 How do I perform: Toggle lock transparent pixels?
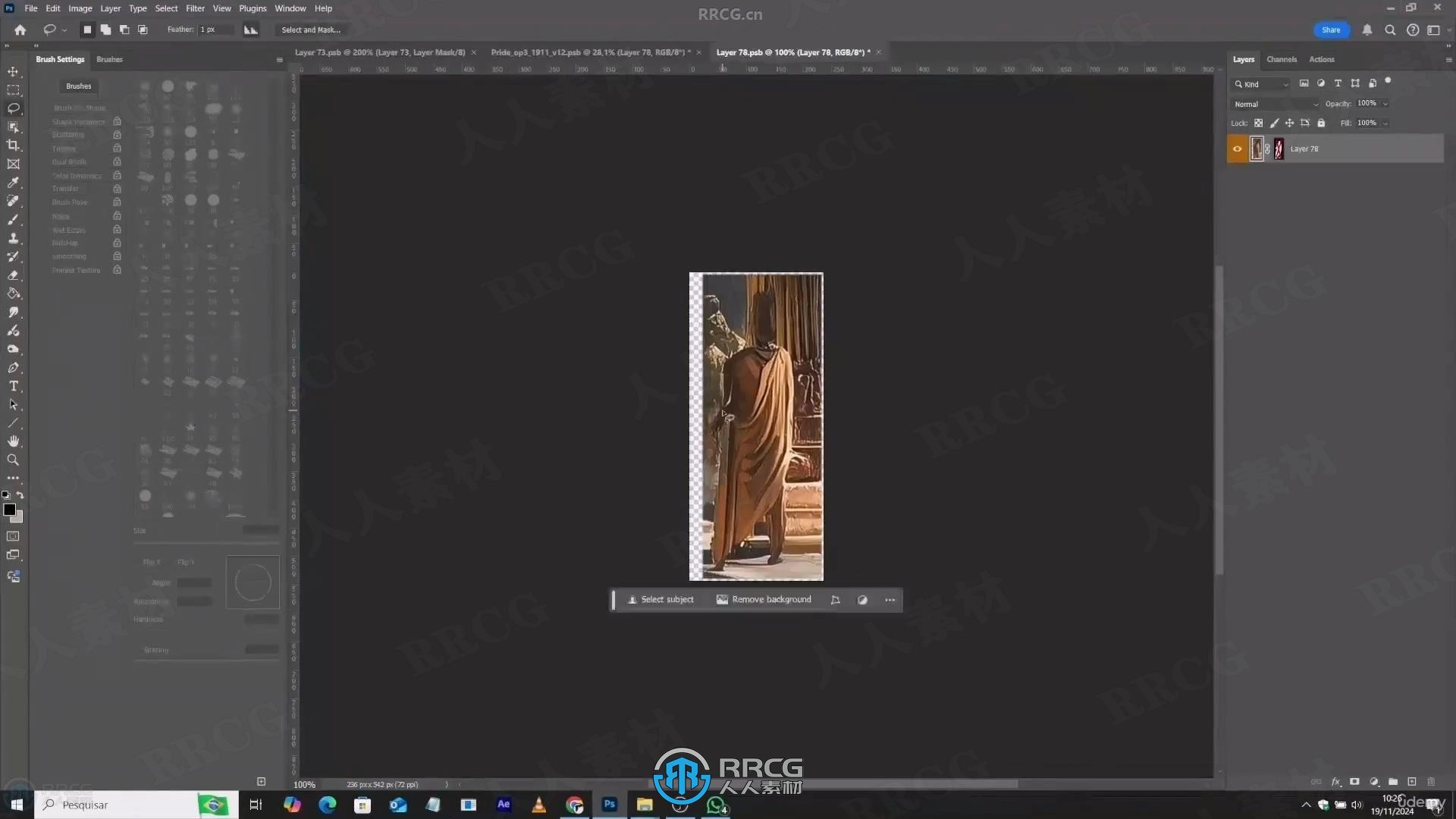click(1259, 123)
